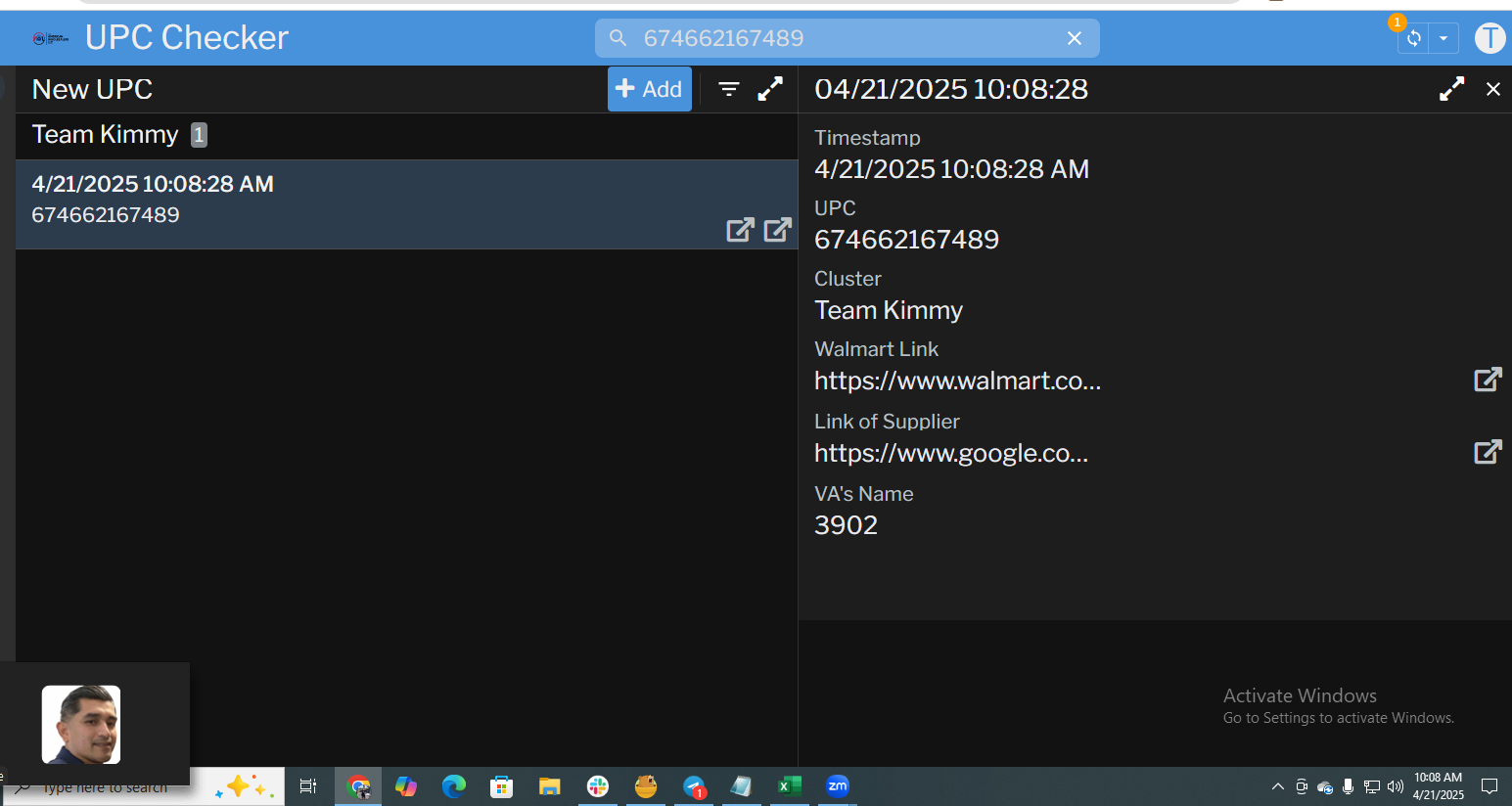Open Excel from the Windows taskbar
1512x806 pixels.
click(x=789, y=786)
